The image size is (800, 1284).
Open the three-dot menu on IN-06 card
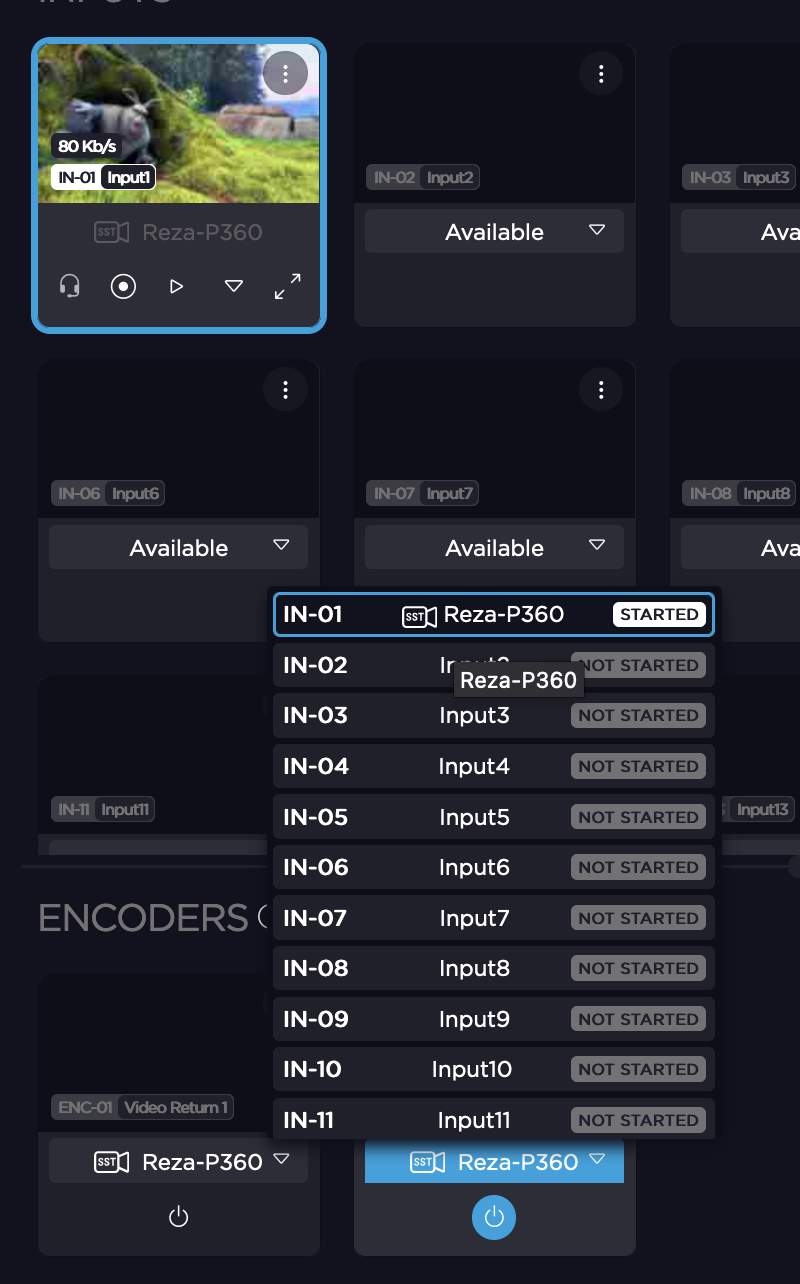(285, 389)
